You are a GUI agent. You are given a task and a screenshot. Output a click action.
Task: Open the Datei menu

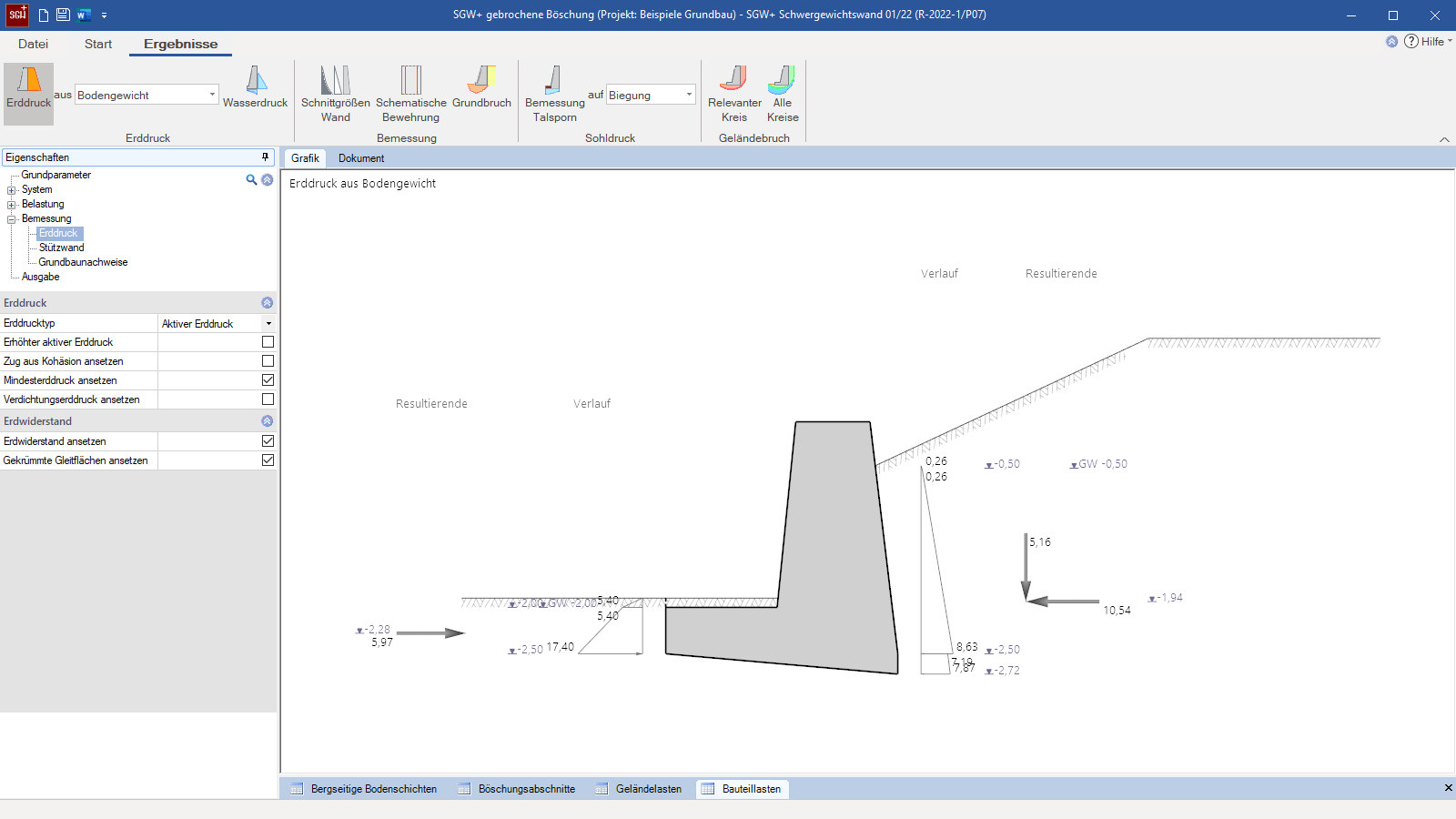pos(33,44)
